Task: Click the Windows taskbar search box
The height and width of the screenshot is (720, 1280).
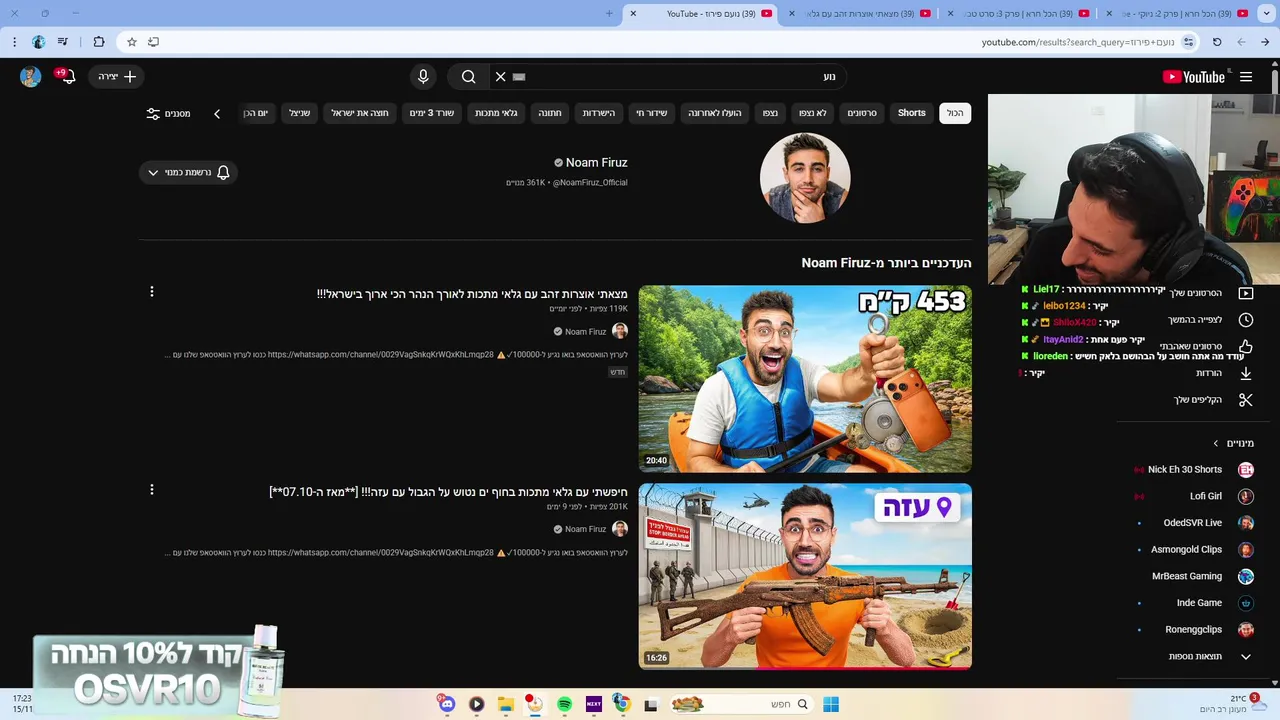Action: 740,704
